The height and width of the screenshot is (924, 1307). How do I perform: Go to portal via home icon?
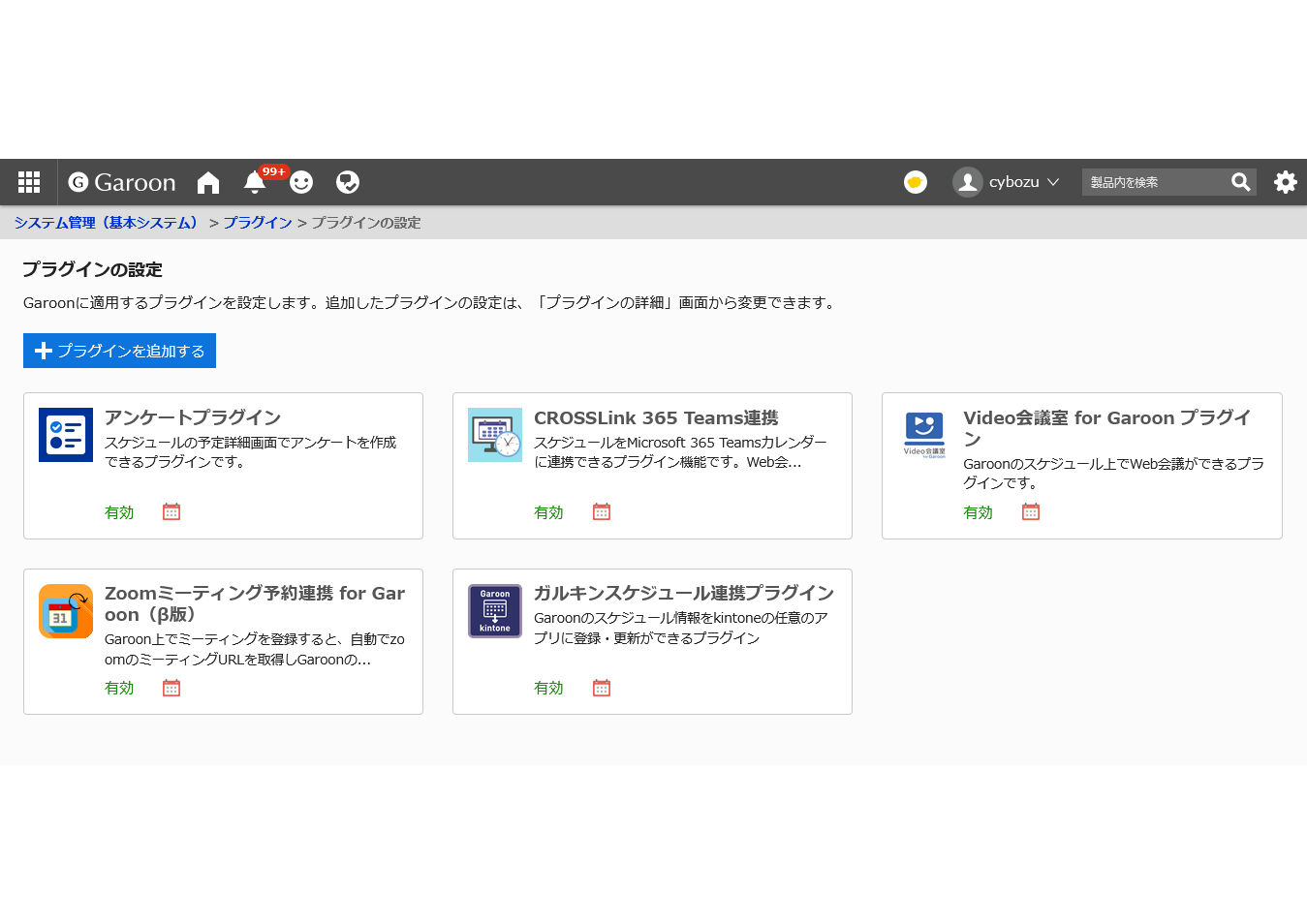(208, 182)
